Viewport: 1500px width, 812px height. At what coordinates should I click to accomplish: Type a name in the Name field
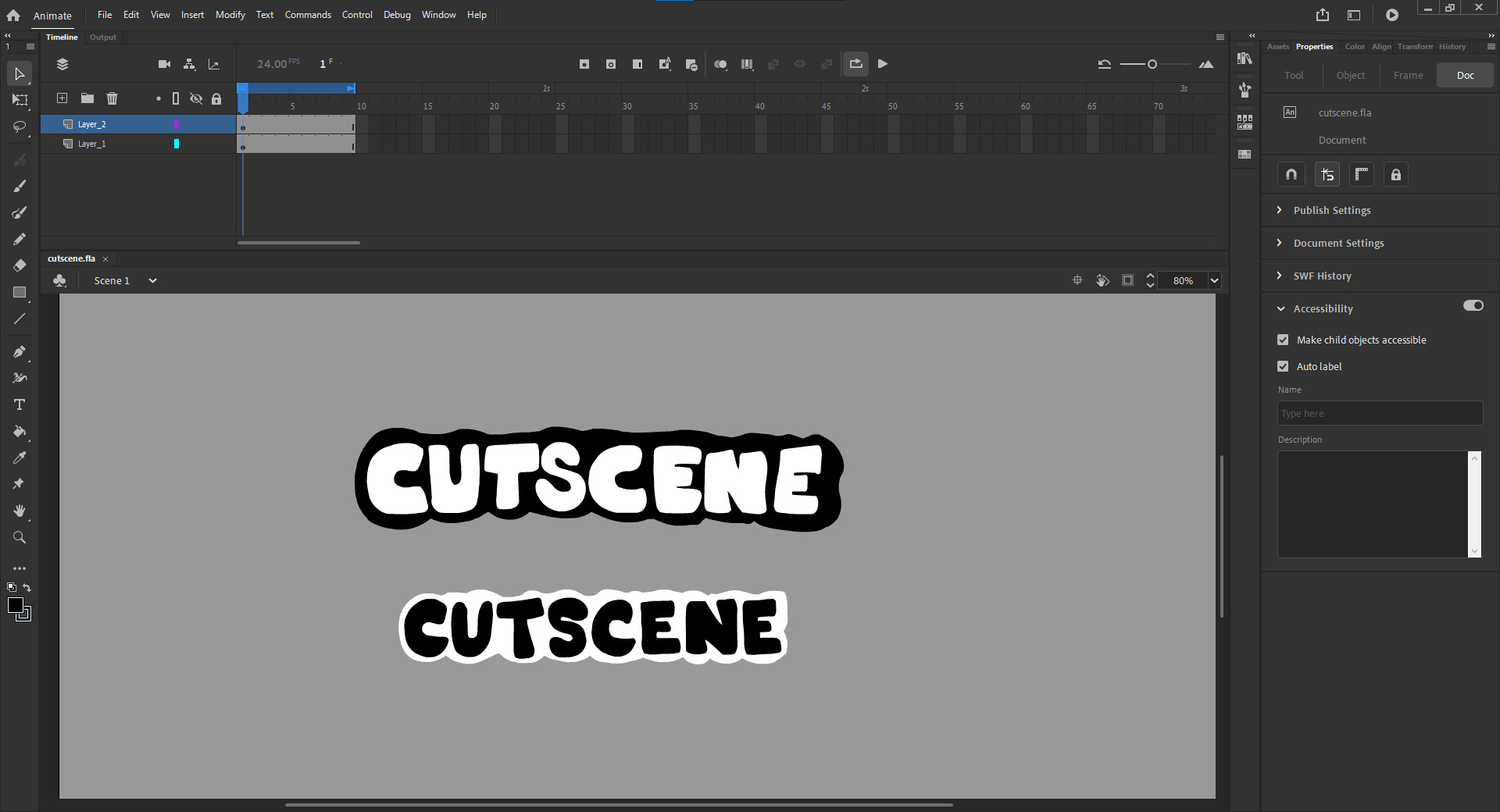click(1379, 413)
